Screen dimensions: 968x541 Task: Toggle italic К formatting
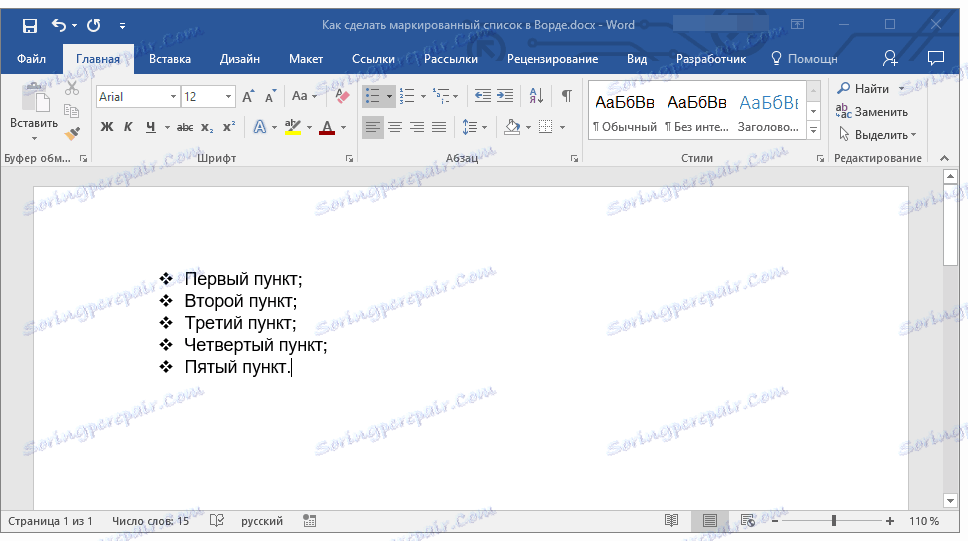(128, 127)
